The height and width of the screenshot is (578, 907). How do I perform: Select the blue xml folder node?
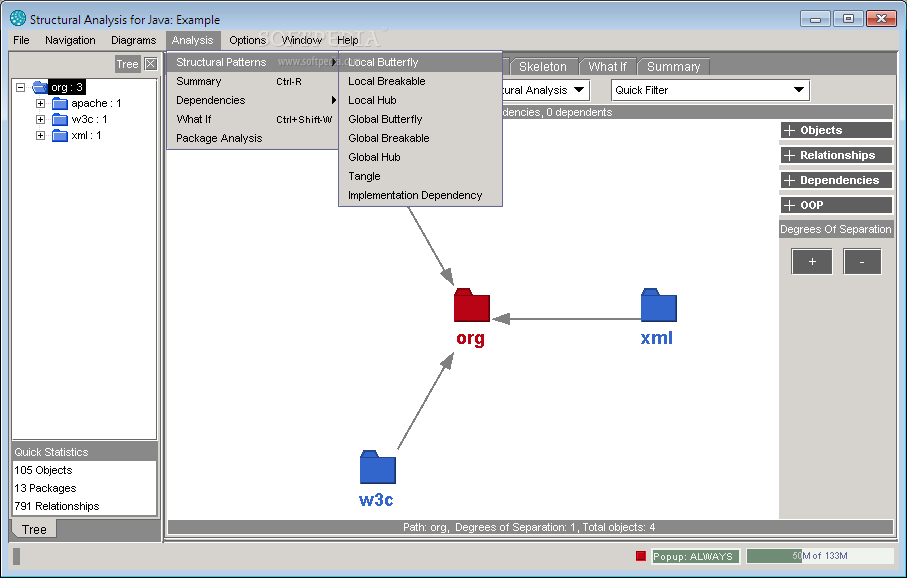[x=658, y=305]
